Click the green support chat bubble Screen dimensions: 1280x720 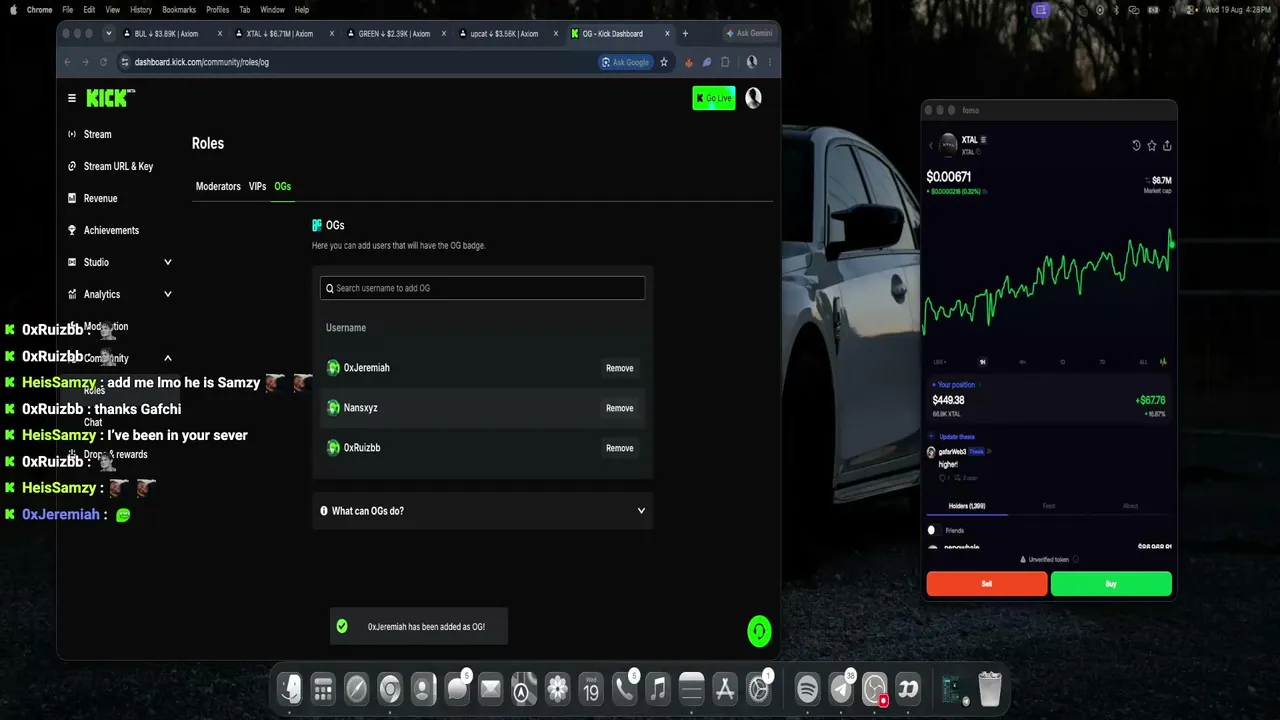click(x=759, y=631)
